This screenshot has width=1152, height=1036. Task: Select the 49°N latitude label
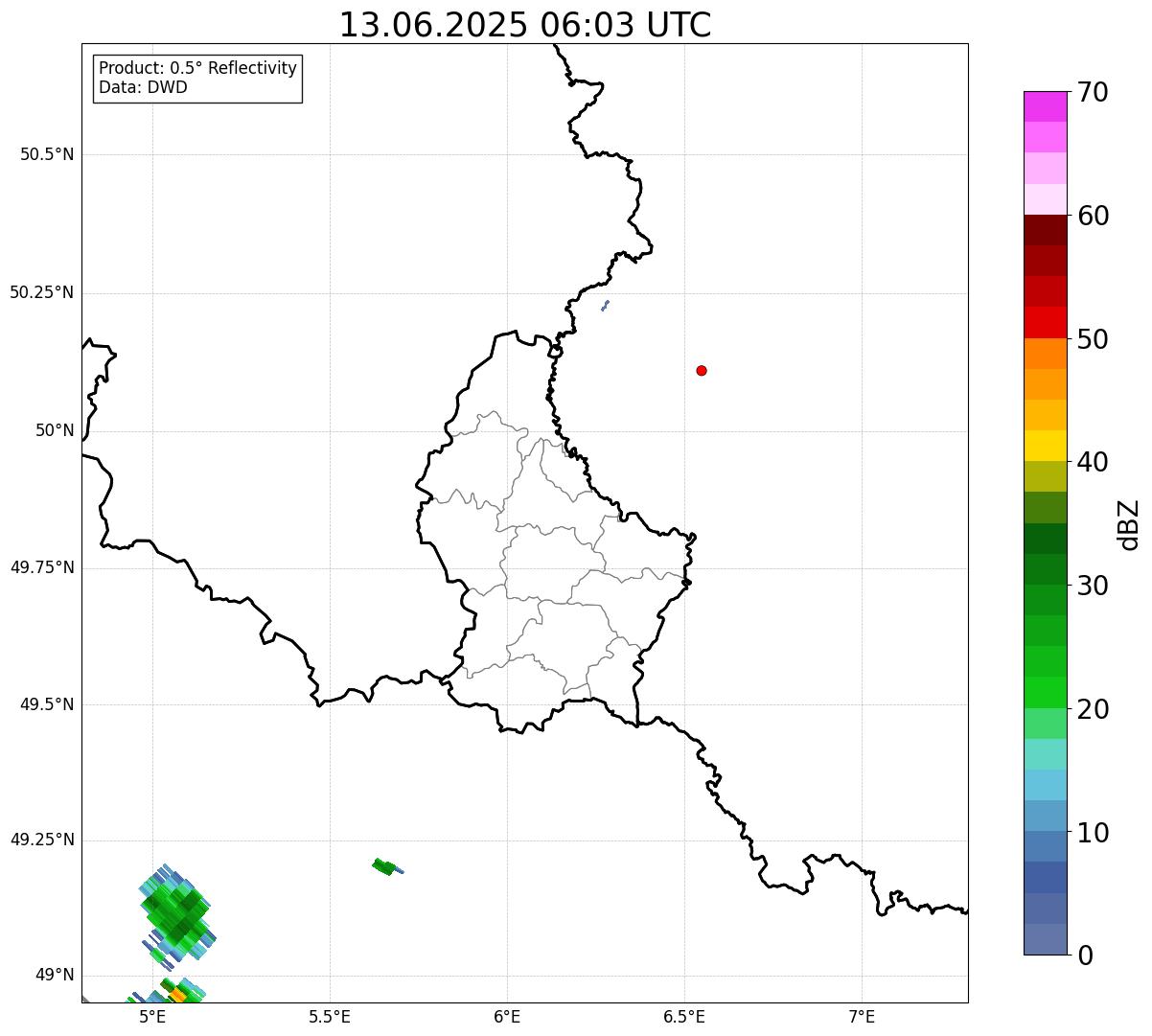point(55,975)
